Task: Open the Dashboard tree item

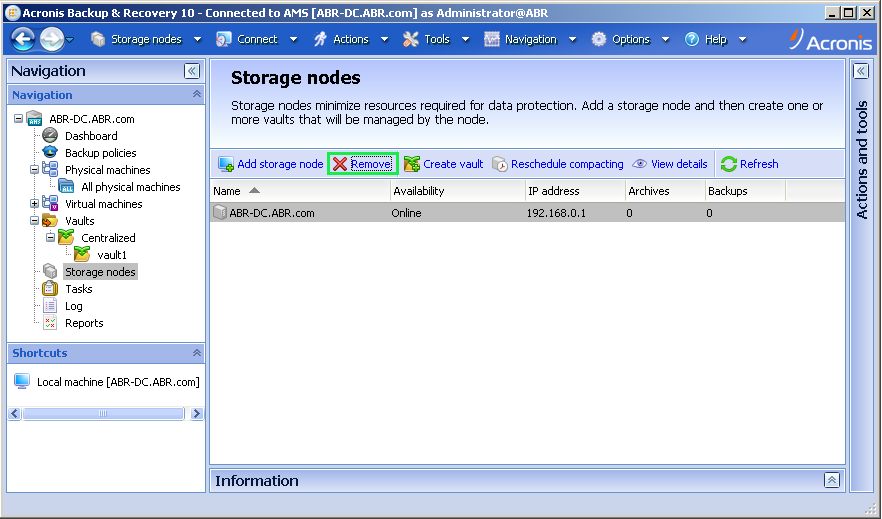Action: [91, 136]
